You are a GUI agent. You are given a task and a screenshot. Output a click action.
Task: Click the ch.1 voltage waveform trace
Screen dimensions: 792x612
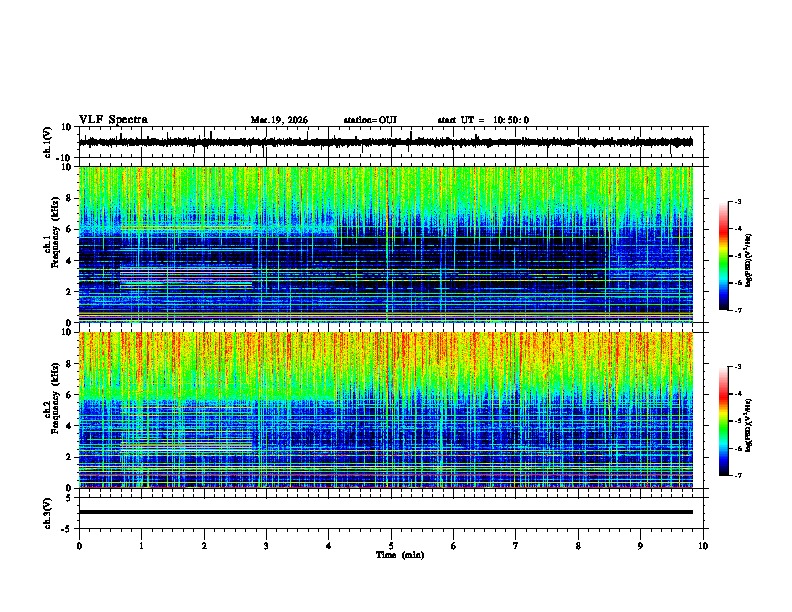(385, 142)
